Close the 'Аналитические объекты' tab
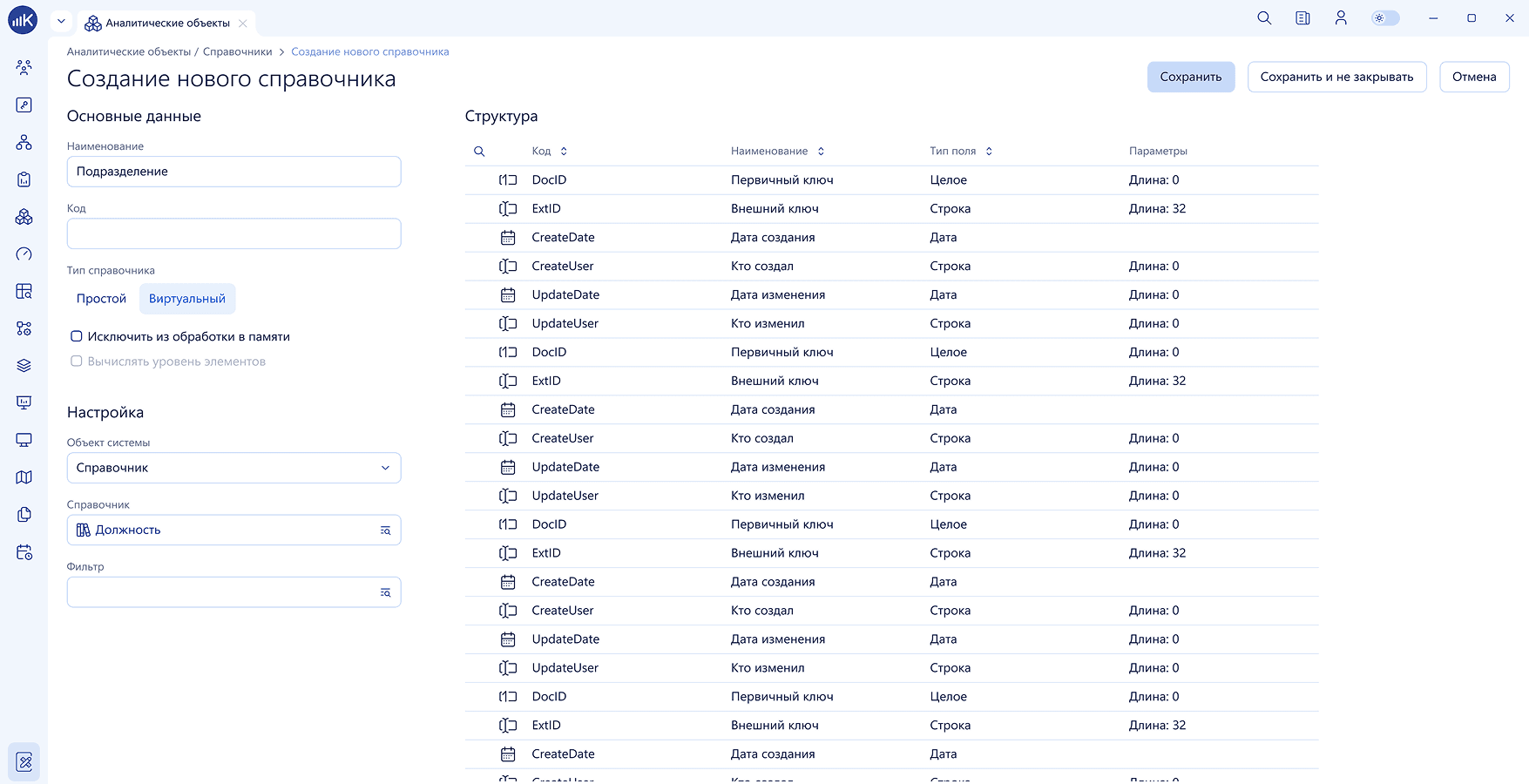This screenshot has height=784, width=1529. (x=243, y=24)
